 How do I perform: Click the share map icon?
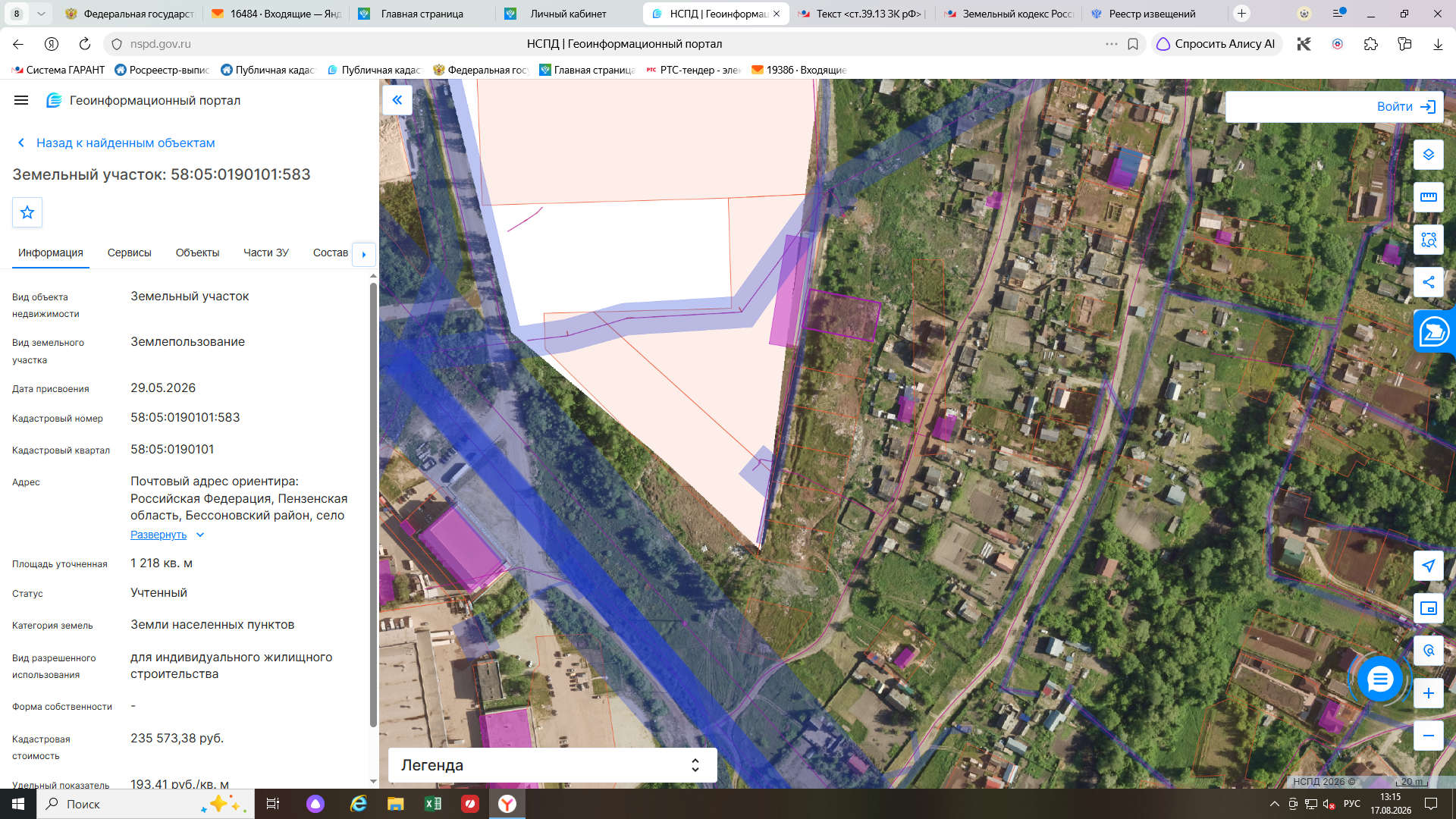coord(1428,282)
